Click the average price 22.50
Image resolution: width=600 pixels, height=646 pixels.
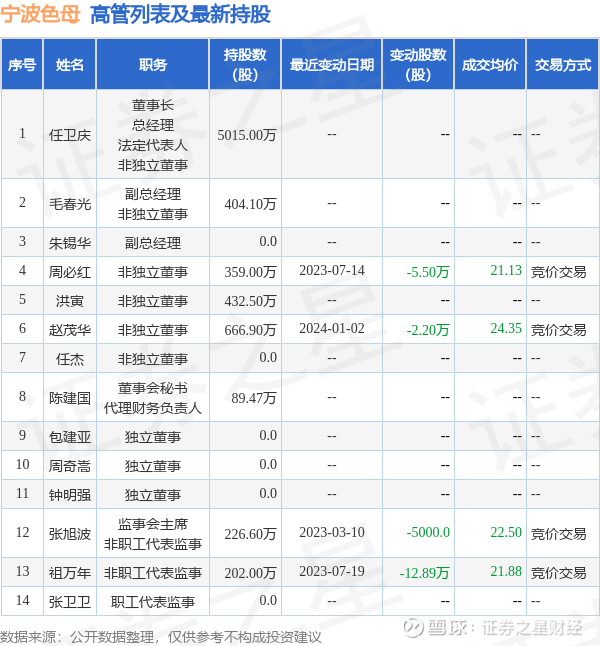(x=506, y=532)
